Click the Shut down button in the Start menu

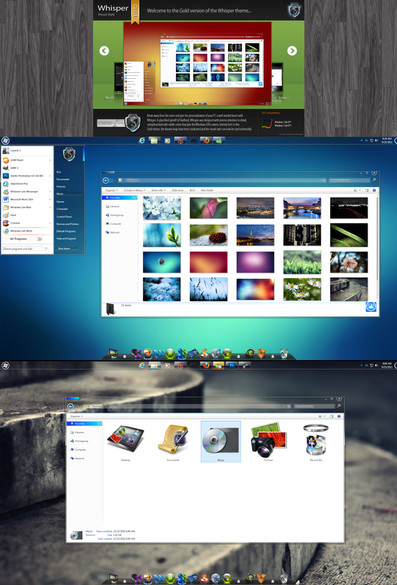pos(64,248)
